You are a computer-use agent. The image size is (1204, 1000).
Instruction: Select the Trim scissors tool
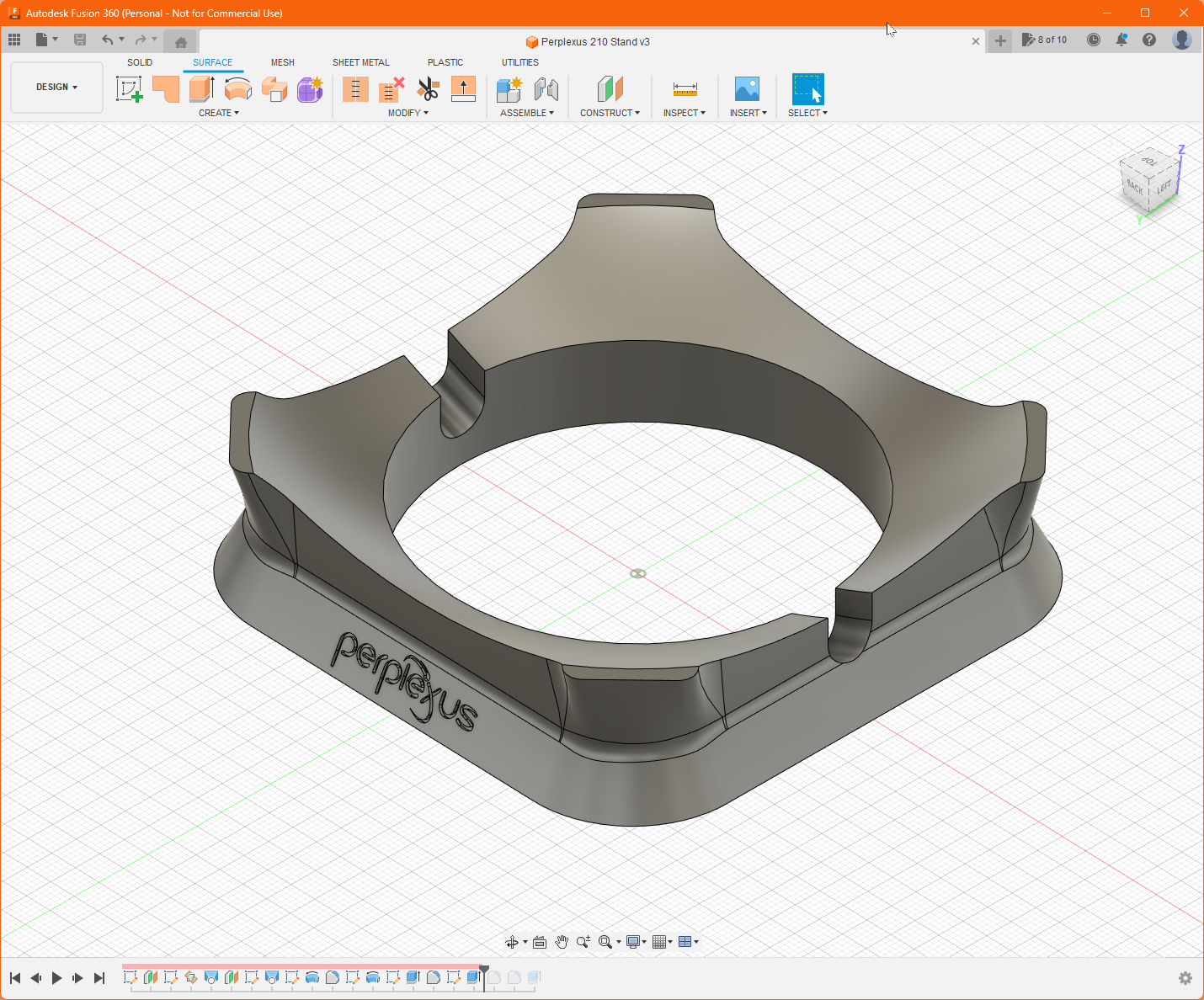(x=428, y=88)
